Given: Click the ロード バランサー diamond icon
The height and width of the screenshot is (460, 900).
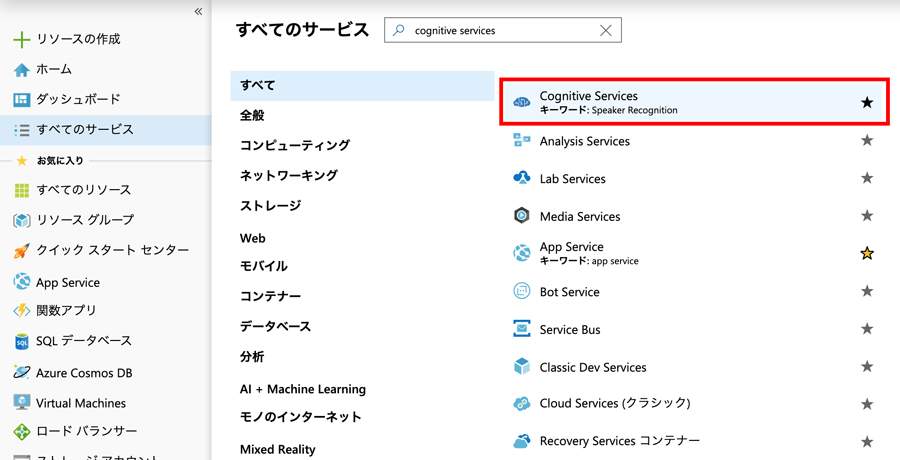Looking at the screenshot, I should 21,431.
